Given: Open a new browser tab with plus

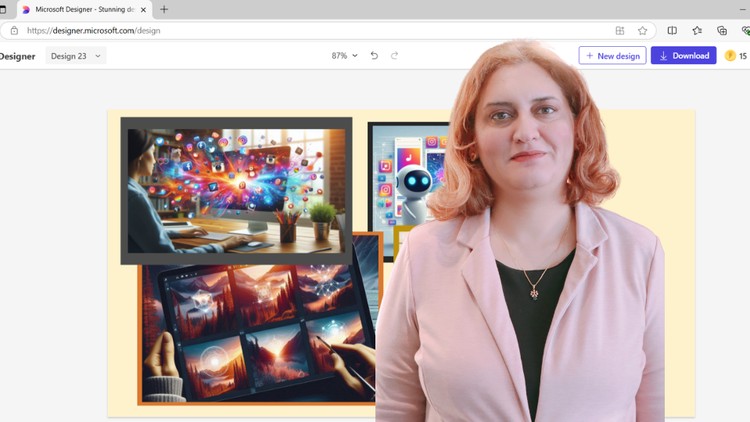Looking at the screenshot, I should [164, 9].
